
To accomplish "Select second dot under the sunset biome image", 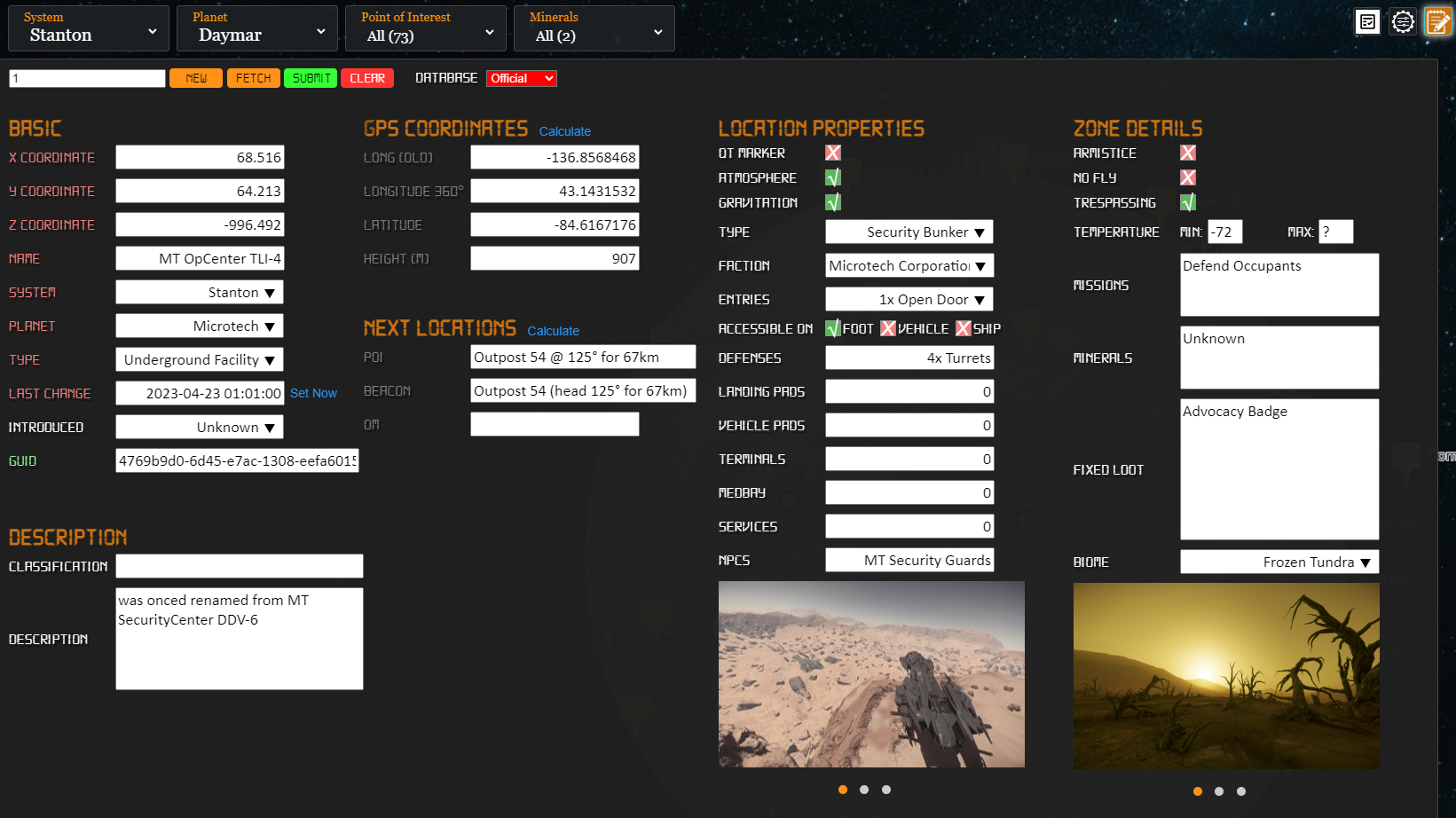I will [1219, 791].
